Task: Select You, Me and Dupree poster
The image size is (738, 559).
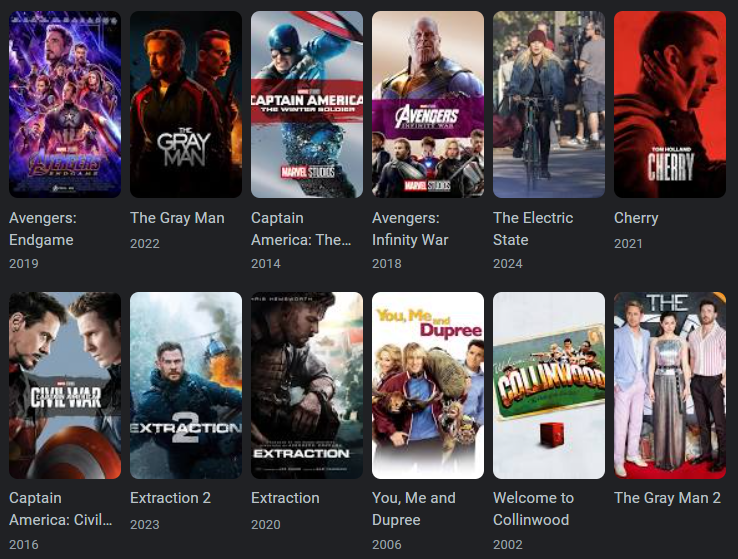Action: (428, 385)
